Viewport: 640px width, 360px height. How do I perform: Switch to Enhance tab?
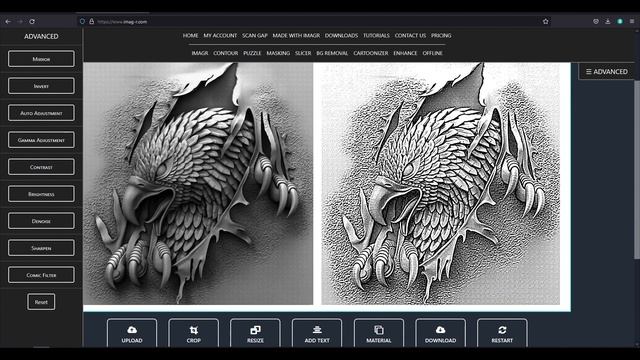pos(405,53)
